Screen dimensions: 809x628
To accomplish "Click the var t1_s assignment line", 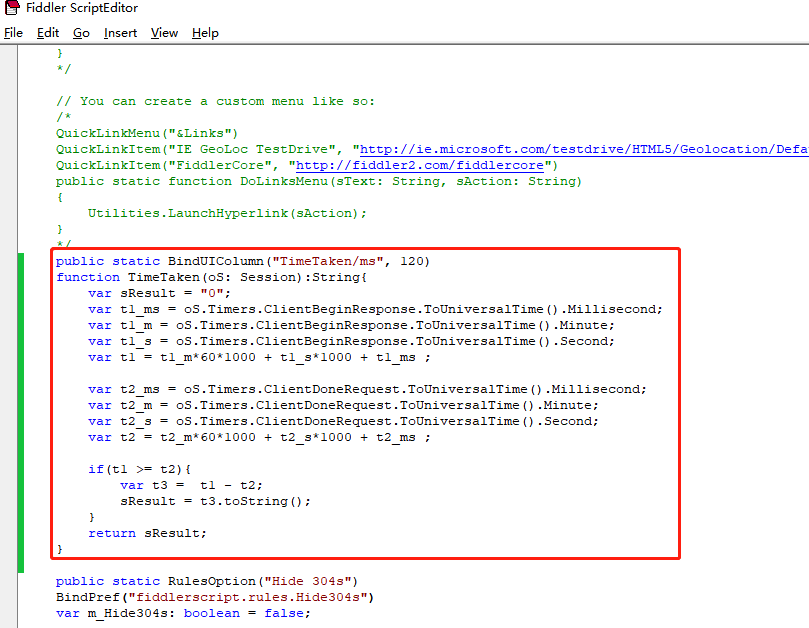I will coord(351,341).
